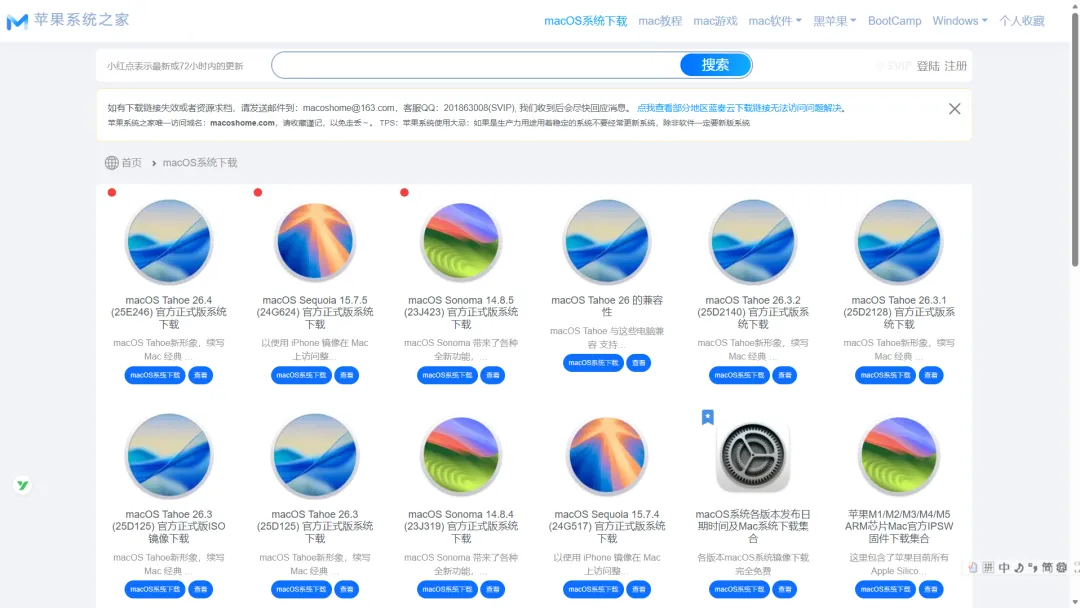Toggle the IME half-moon width icon
The width and height of the screenshot is (1080, 608).
[x=1019, y=567]
